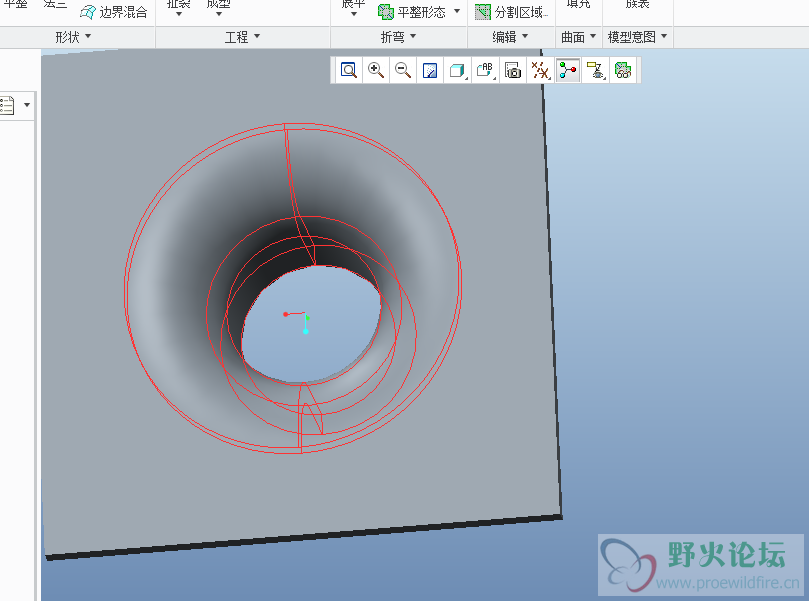Select the 边界混合 boundary blend tool
This screenshot has width=809, height=601.
(x=114, y=12)
